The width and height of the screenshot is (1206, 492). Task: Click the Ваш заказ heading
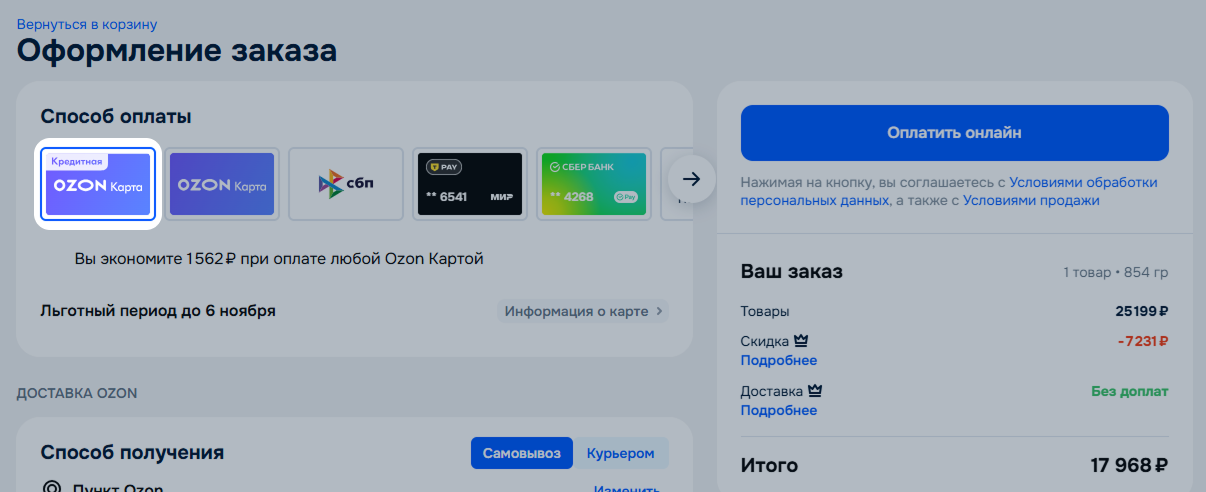792,272
